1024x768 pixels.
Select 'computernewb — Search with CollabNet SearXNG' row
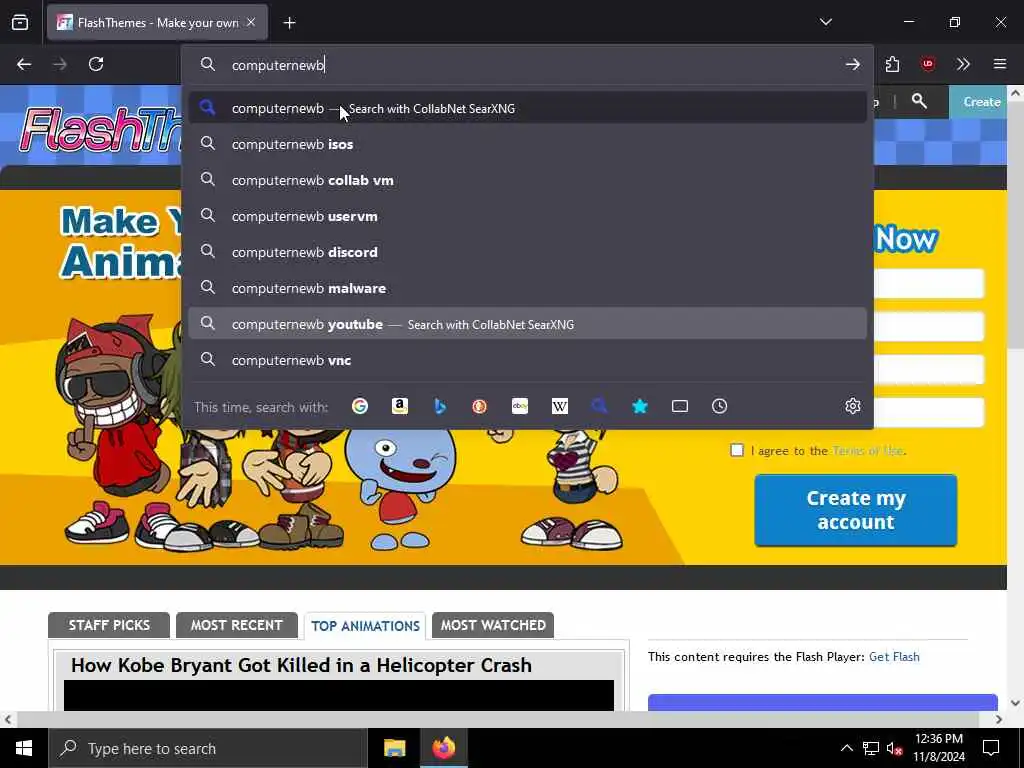pos(528,108)
